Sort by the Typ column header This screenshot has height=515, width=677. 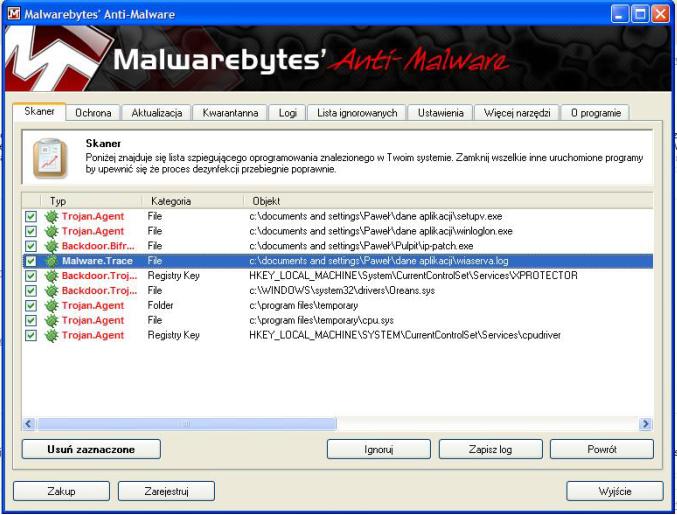pos(91,201)
